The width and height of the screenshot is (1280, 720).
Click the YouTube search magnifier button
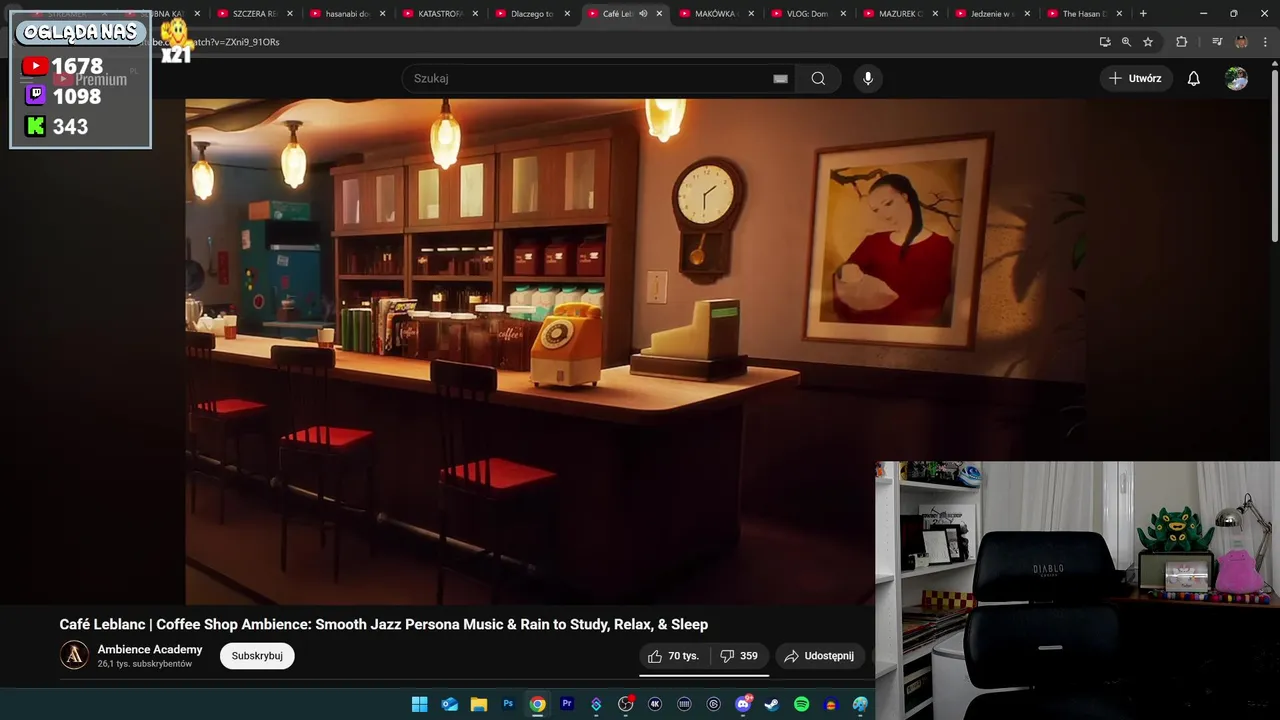pyautogui.click(x=818, y=78)
